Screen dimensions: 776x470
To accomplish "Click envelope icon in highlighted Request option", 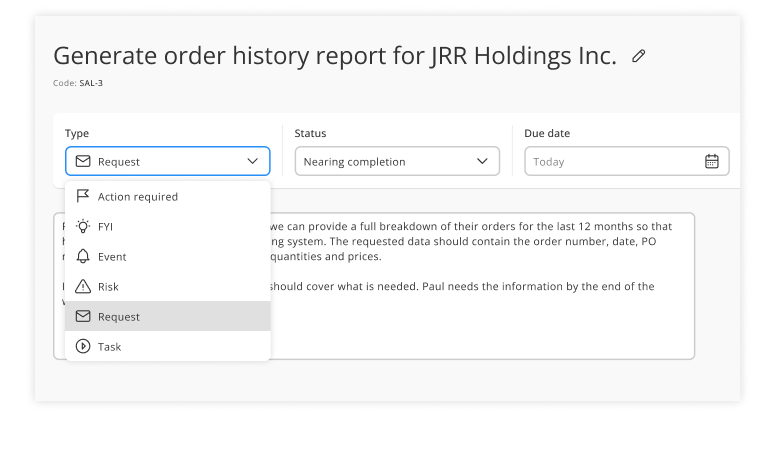I will point(83,316).
